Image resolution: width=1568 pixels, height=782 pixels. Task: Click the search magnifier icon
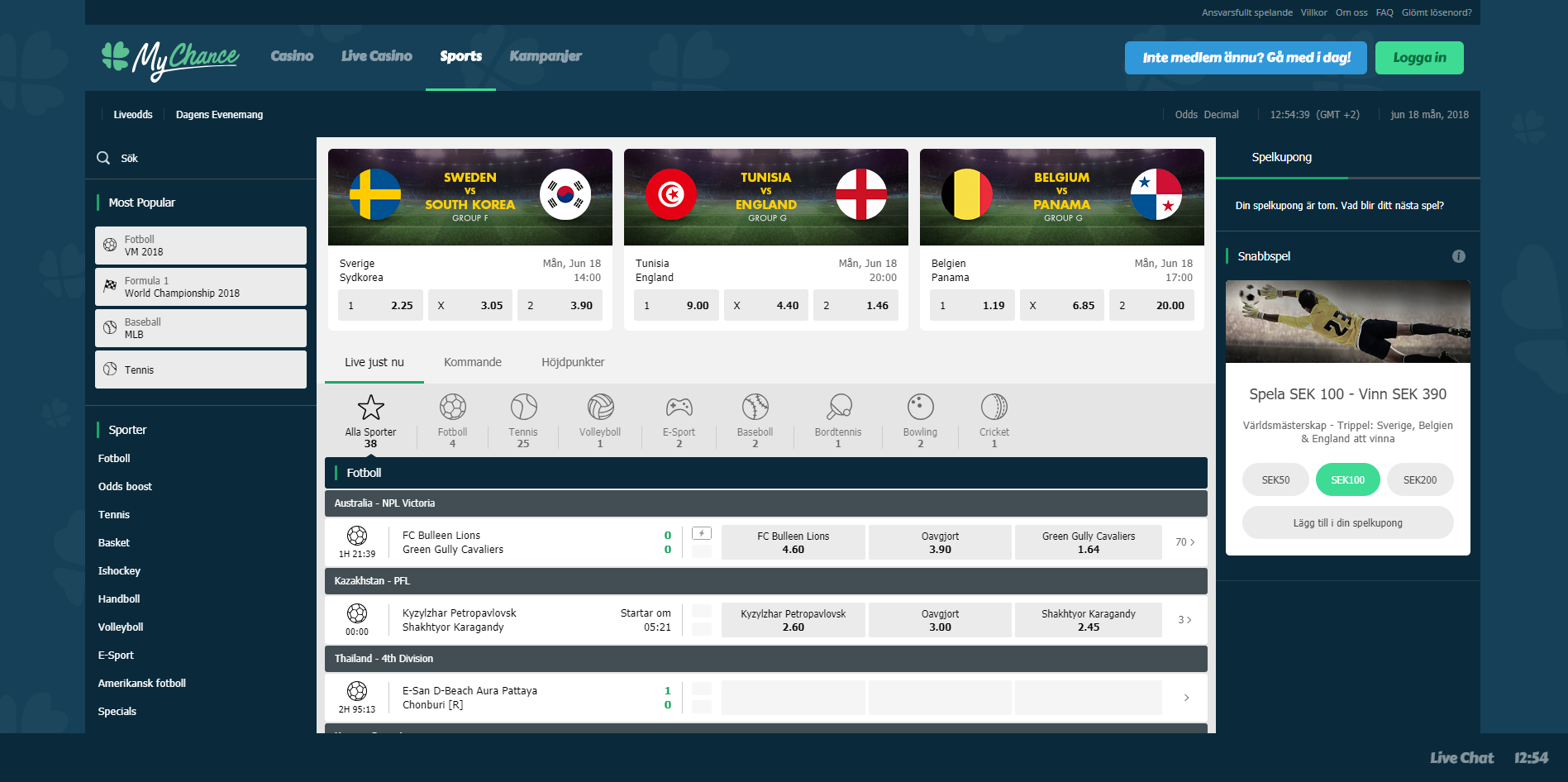103,158
